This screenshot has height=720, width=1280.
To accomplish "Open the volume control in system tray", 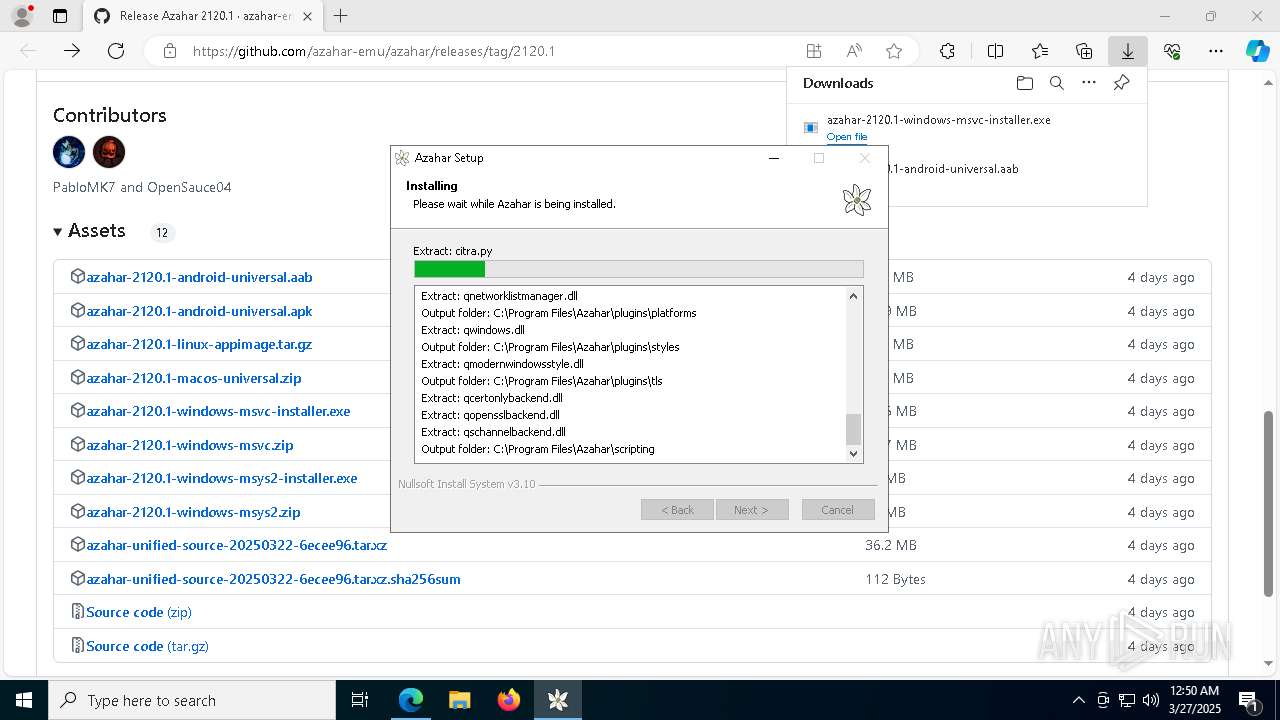I will pos(1151,700).
